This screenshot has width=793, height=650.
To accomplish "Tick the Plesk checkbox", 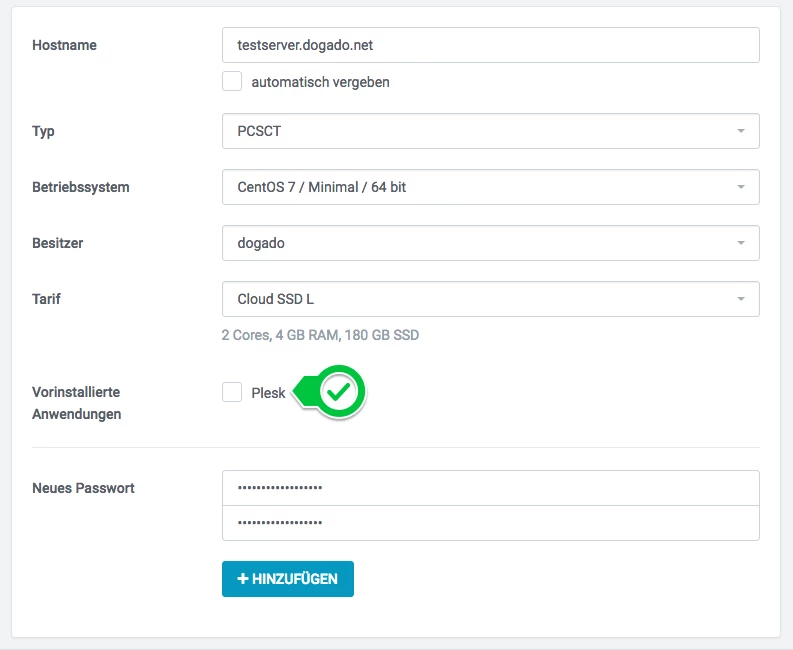I will point(232,393).
